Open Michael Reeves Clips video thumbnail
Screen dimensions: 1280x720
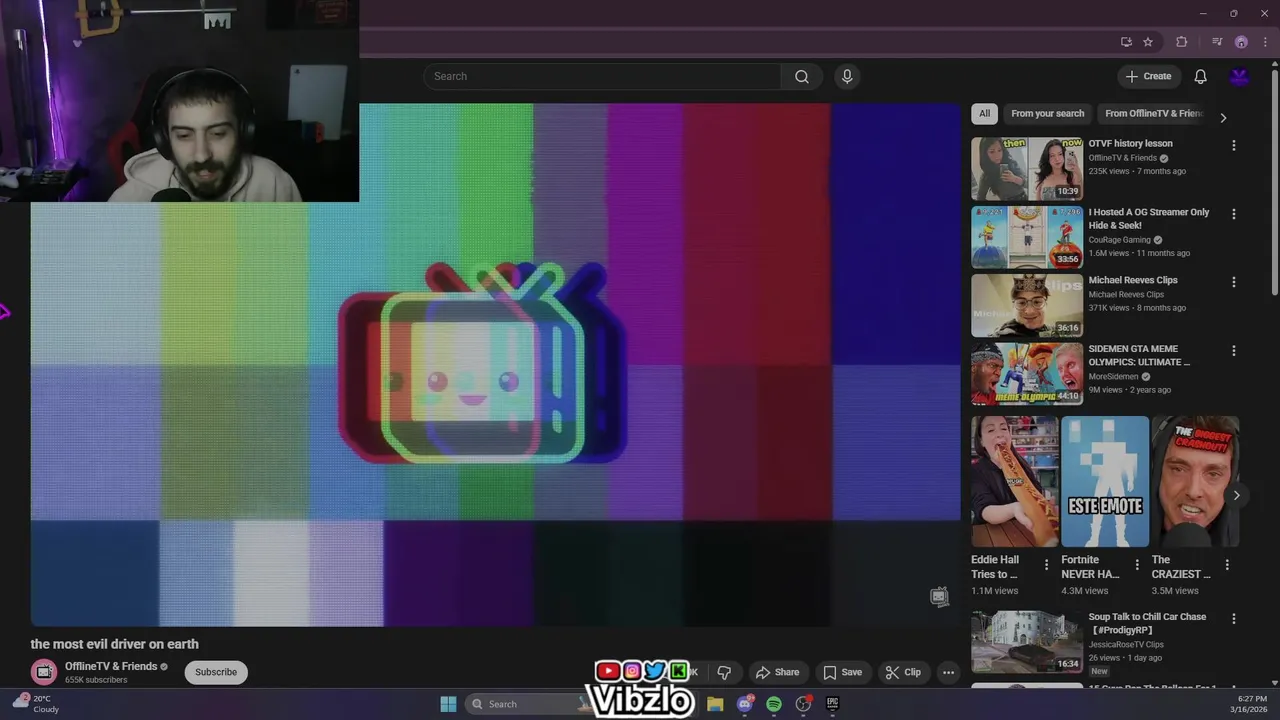1027,306
